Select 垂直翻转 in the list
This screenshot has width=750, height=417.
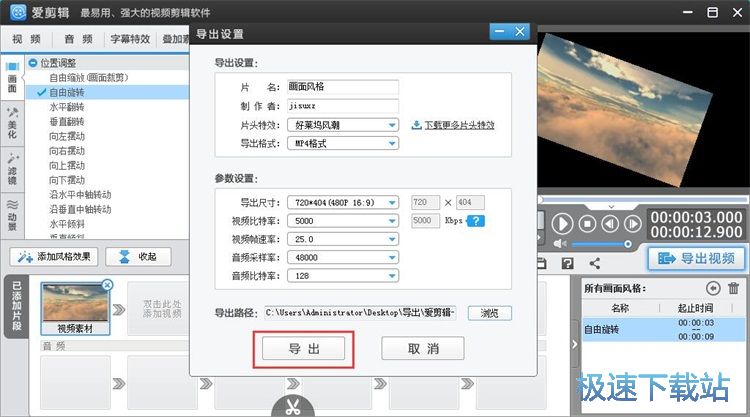pyautogui.click(x=66, y=121)
